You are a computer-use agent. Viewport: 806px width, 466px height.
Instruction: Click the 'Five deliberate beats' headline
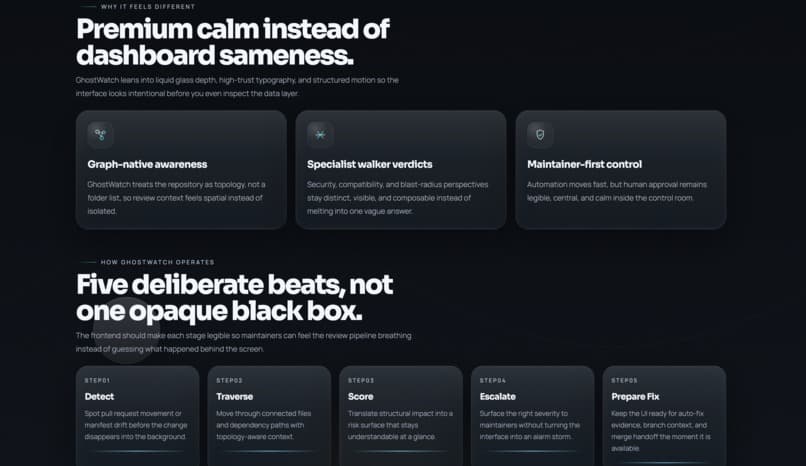(234, 285)
